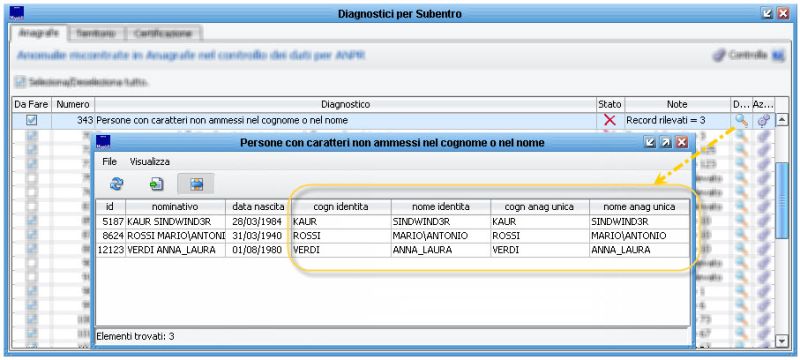This screenshot has height=360, width=800.
Task: Click Record rilevati = 3 note cell
Action: click(x=677, y=120)
